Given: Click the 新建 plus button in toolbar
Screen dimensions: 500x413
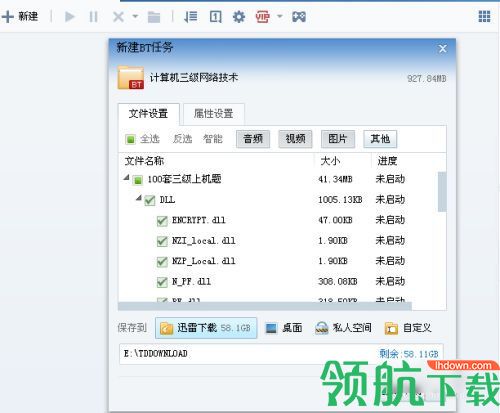Looking at the screenshot, I should pyautogui.click(x=20, y=16).
